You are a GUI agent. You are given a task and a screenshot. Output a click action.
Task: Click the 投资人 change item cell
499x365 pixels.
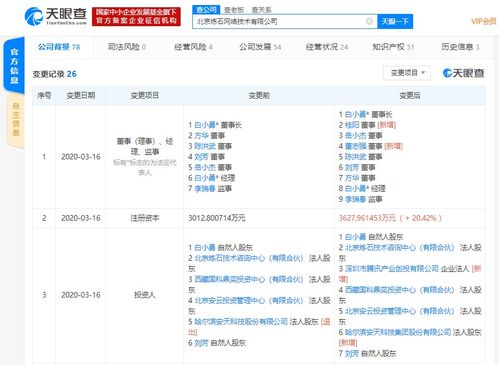(145, 295)
